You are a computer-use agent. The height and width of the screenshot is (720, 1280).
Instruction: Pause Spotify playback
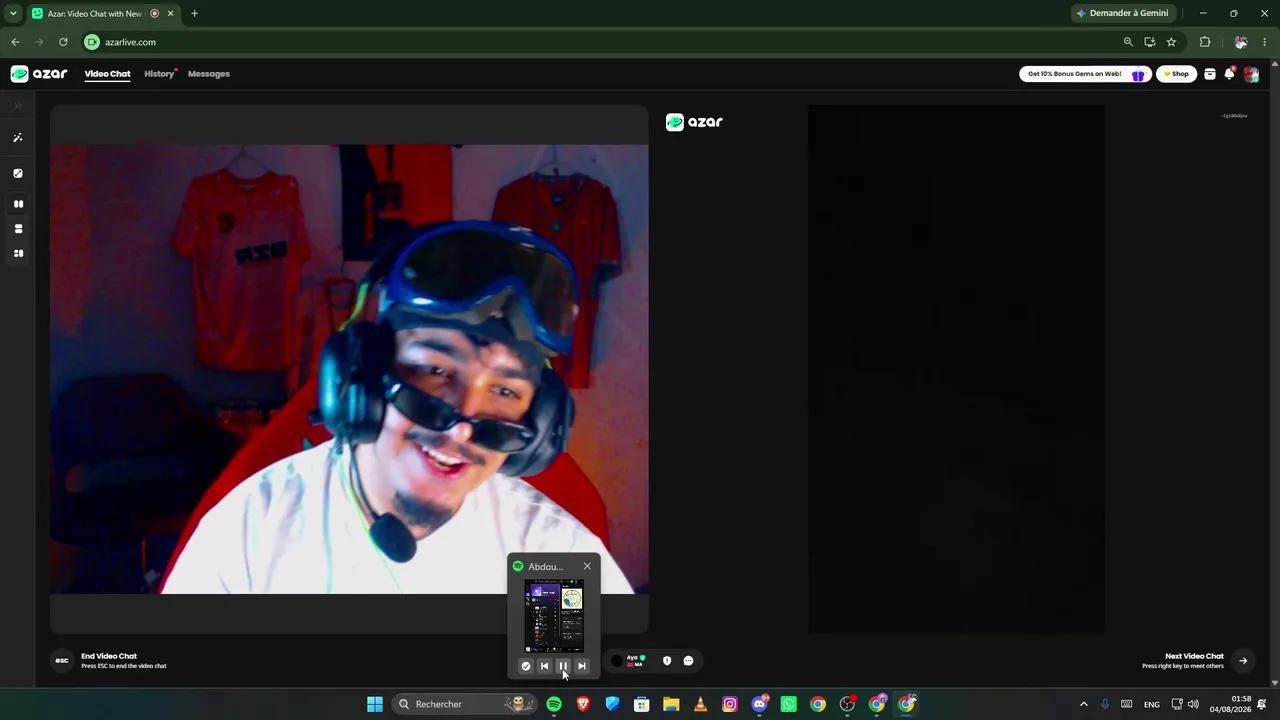click(x=563, y=666)
